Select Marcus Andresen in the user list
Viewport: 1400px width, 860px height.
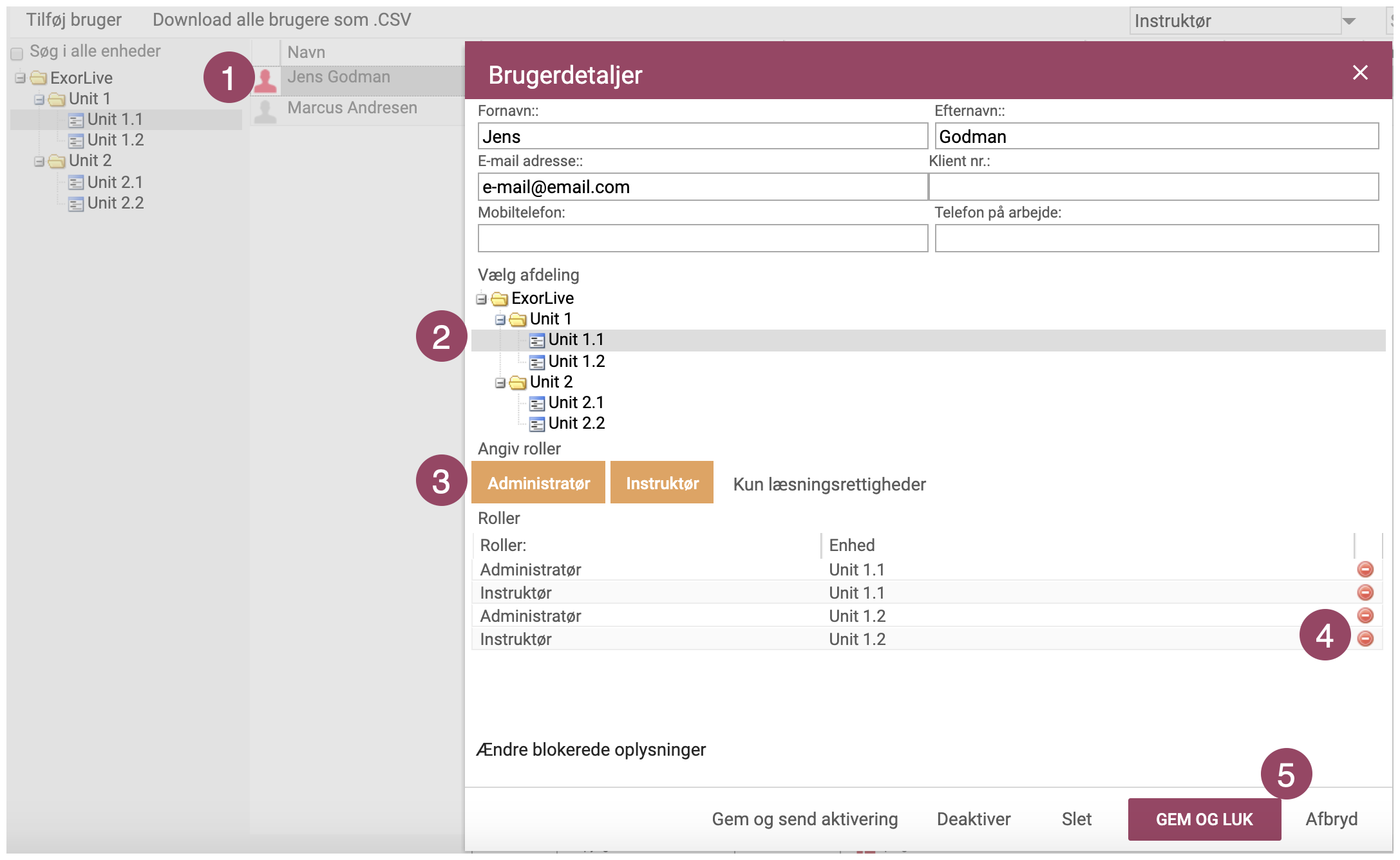pyautogui.click(x=352, y=107)
